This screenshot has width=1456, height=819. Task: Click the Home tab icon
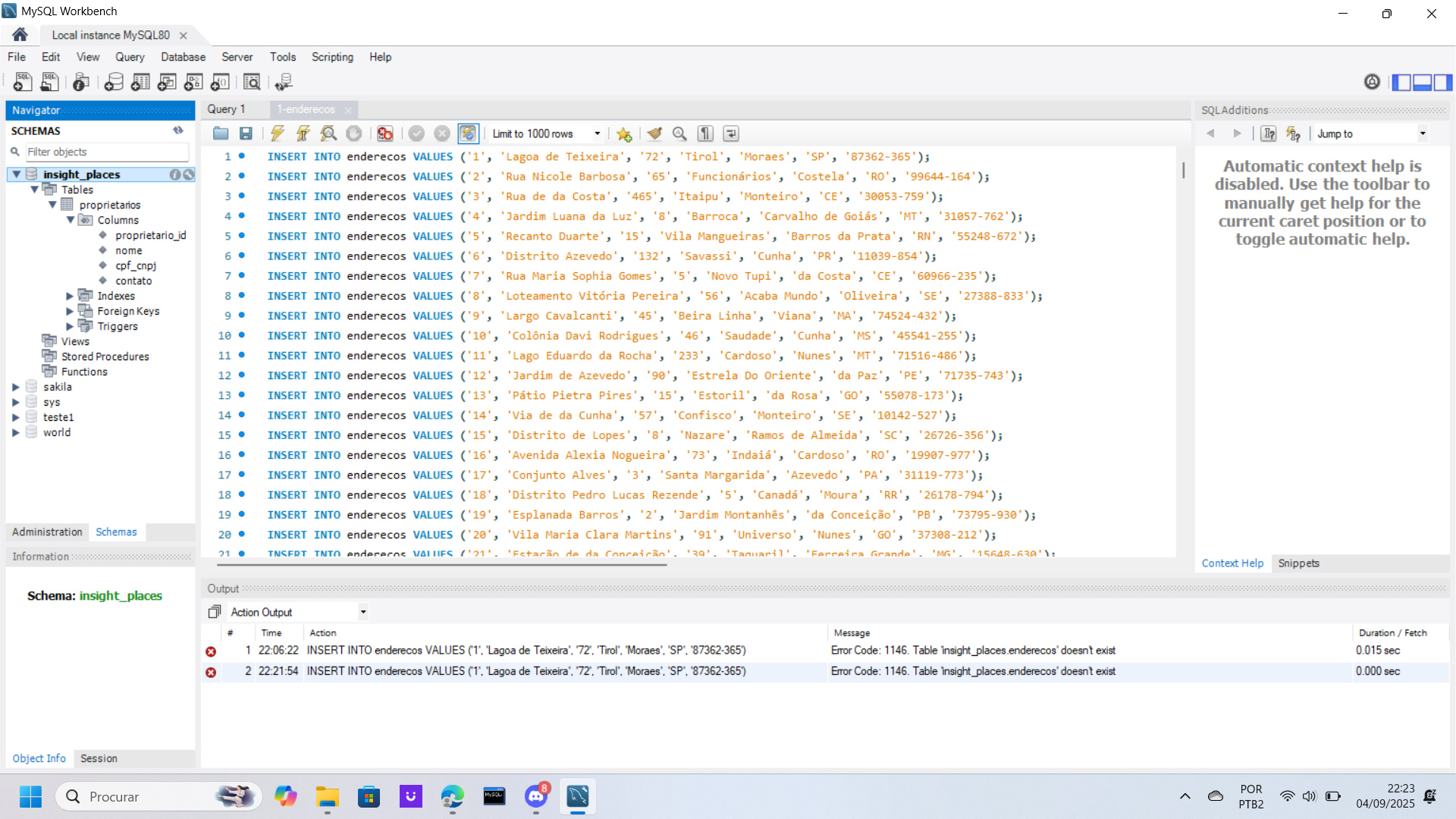point(20,35)
